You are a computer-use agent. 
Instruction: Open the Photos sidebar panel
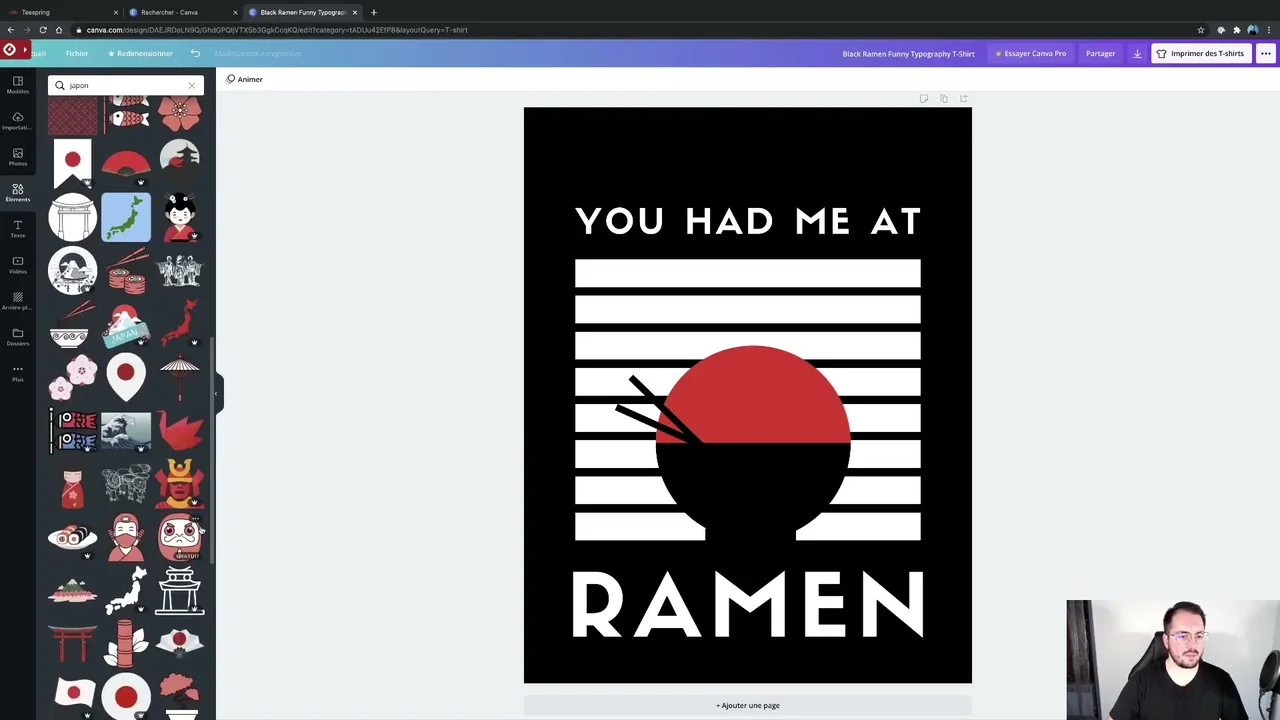(18, 156)
